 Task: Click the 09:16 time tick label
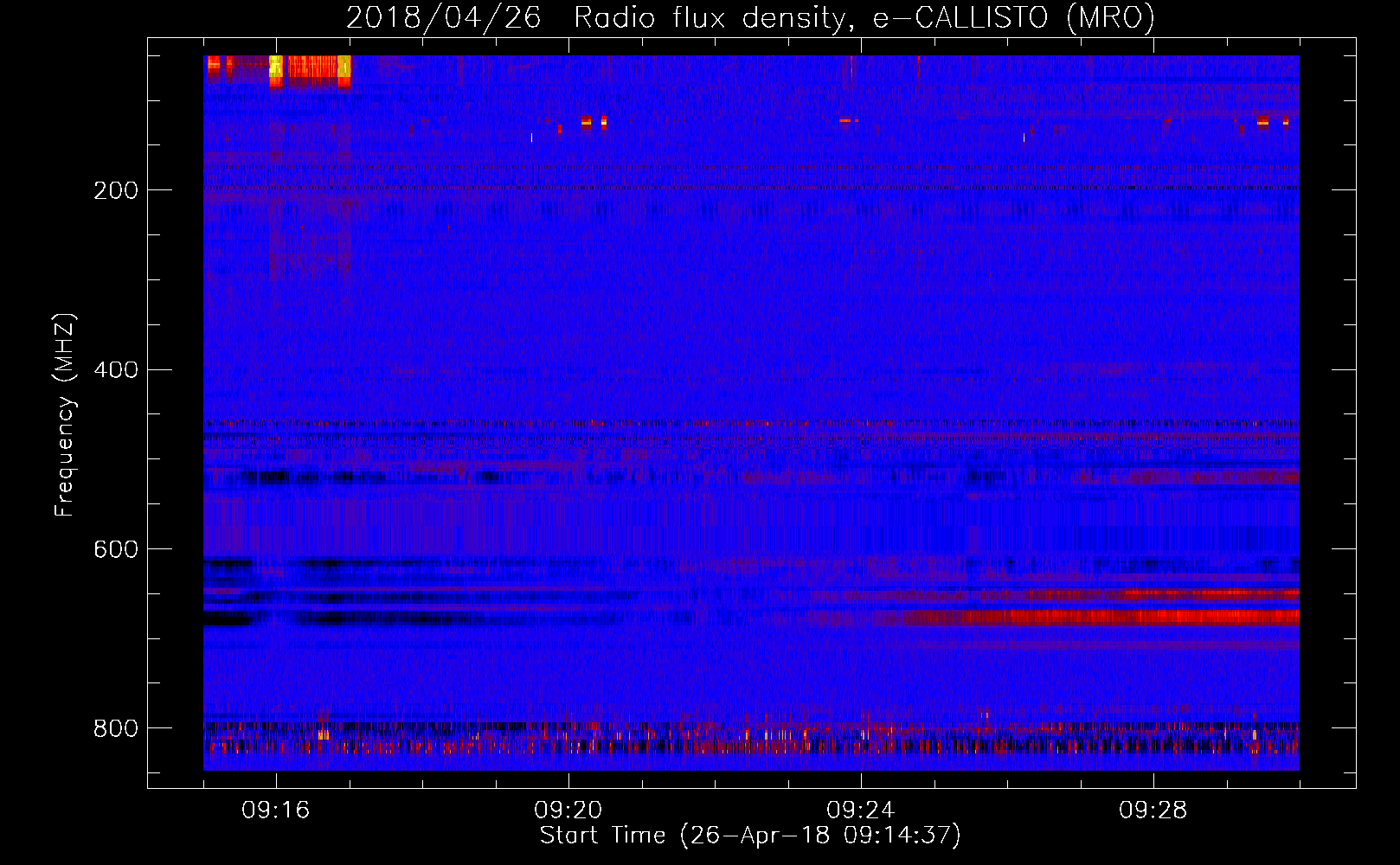point(276,811)
